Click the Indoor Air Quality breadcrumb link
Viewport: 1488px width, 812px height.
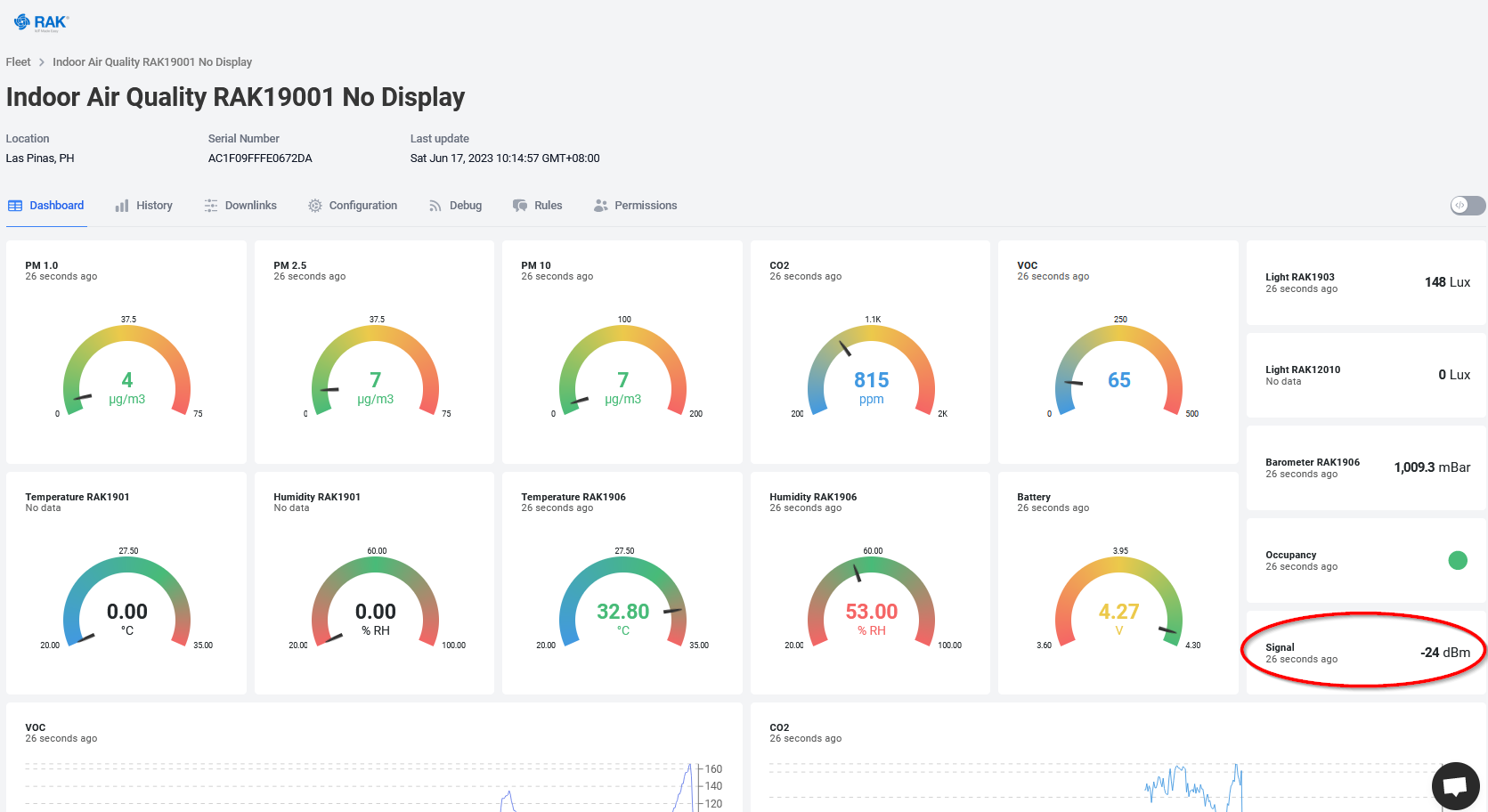tap(152, 62)
